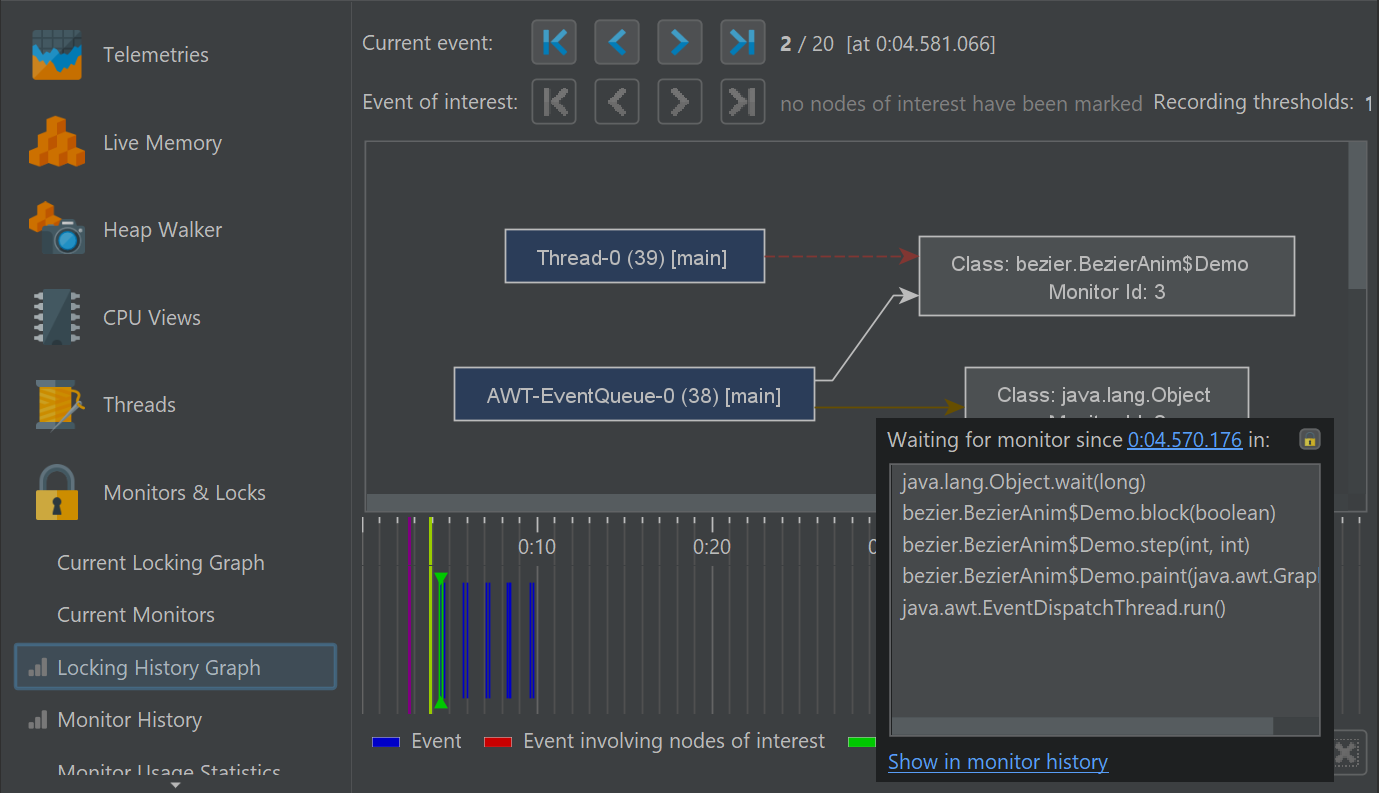Viewport: 1379px width, 793px height.
Task: Open the CPU Views chip icon
Action: coord(56,317)
